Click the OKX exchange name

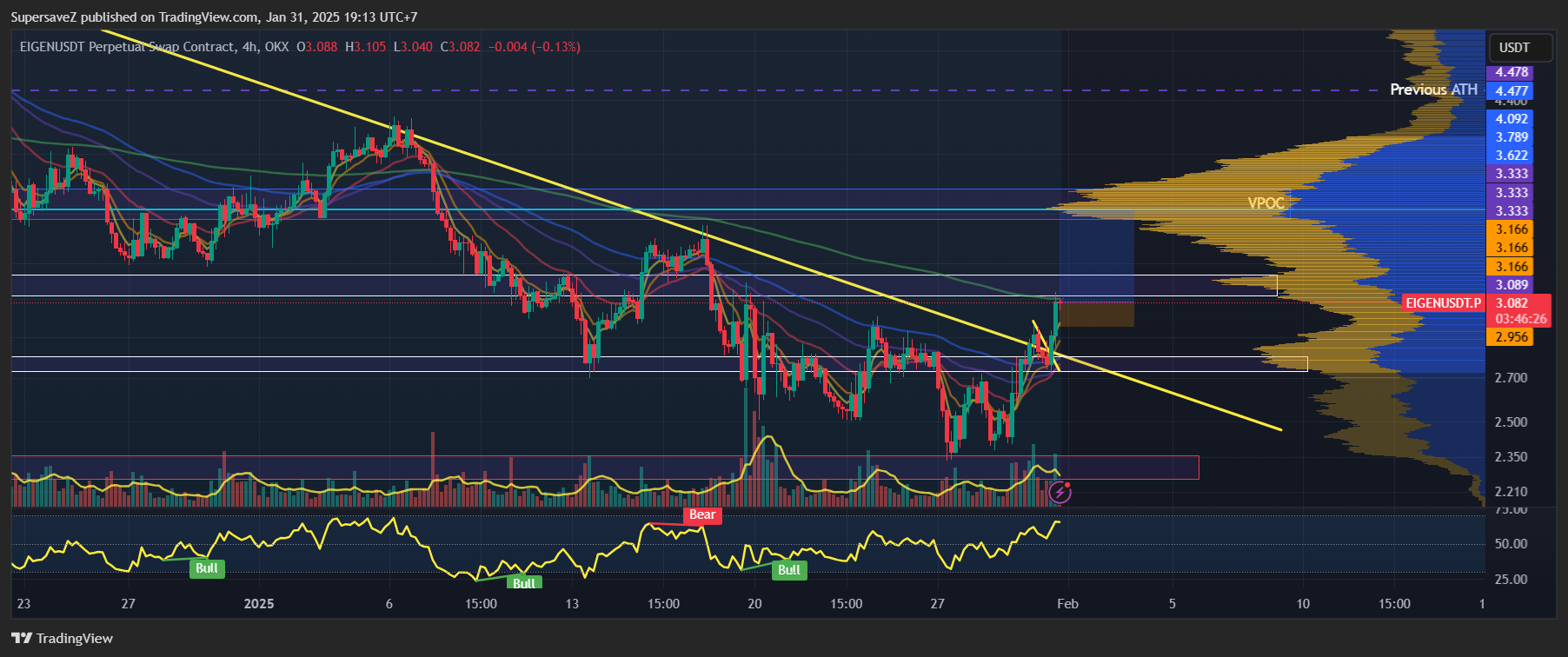tap(276, 47)
